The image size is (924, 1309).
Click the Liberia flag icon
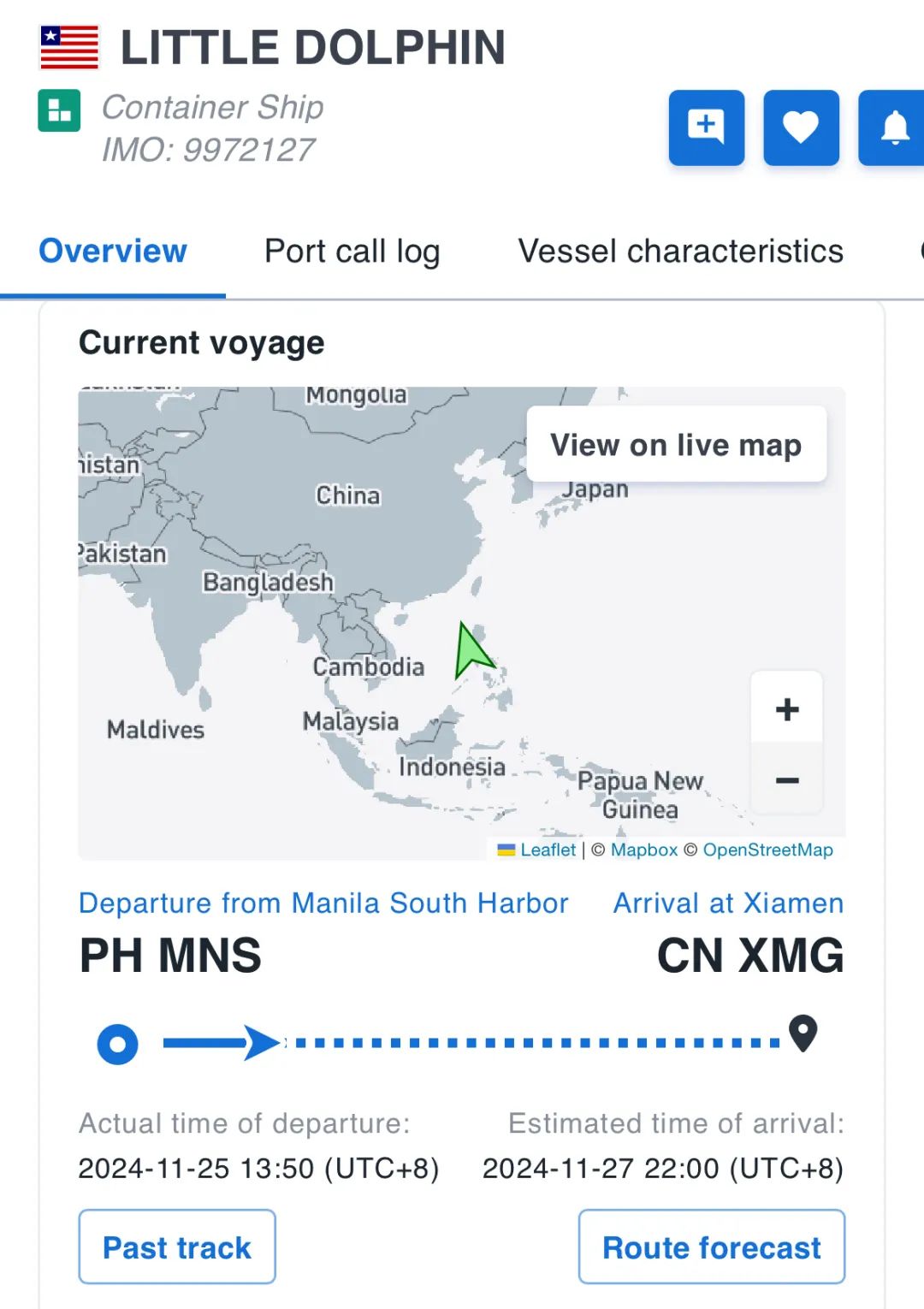click(x=69, y=47)
